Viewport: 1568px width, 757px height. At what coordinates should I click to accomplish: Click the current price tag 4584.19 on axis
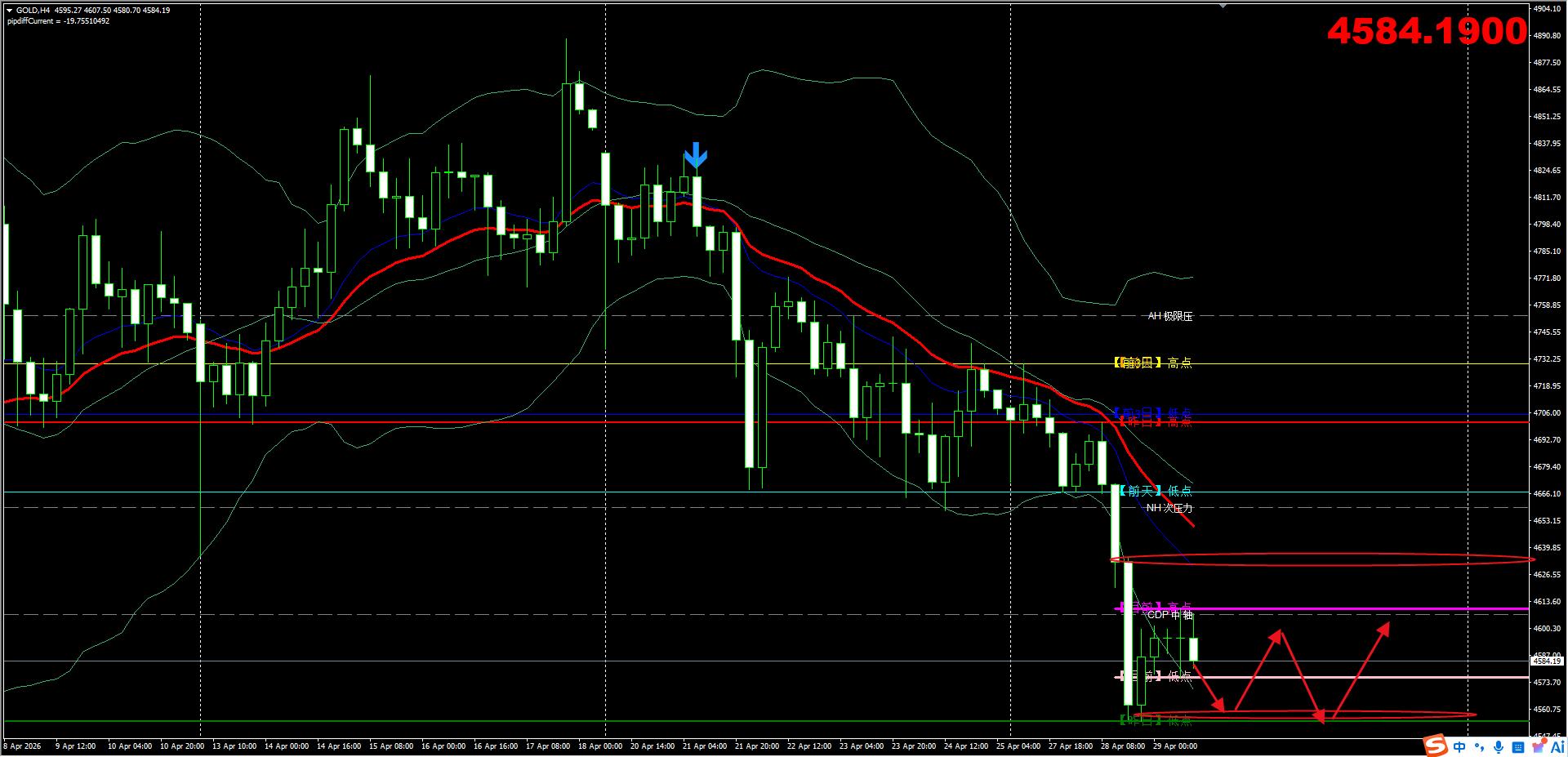point(1546,661)
